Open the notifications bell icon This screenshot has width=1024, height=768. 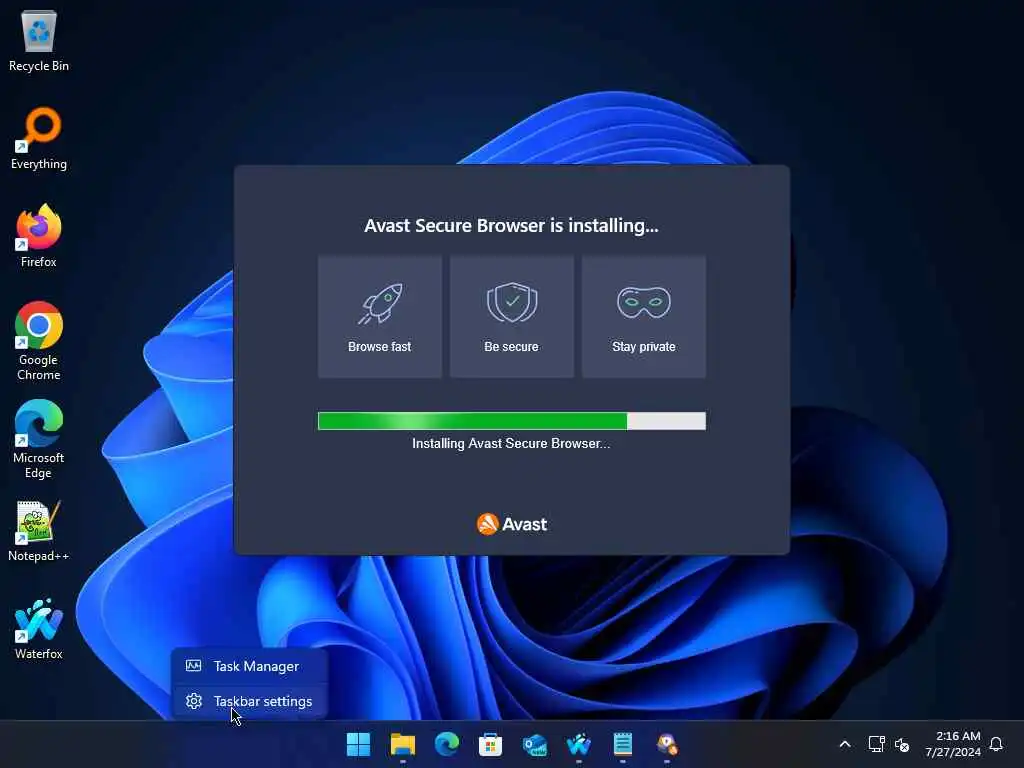coord(996,744)
